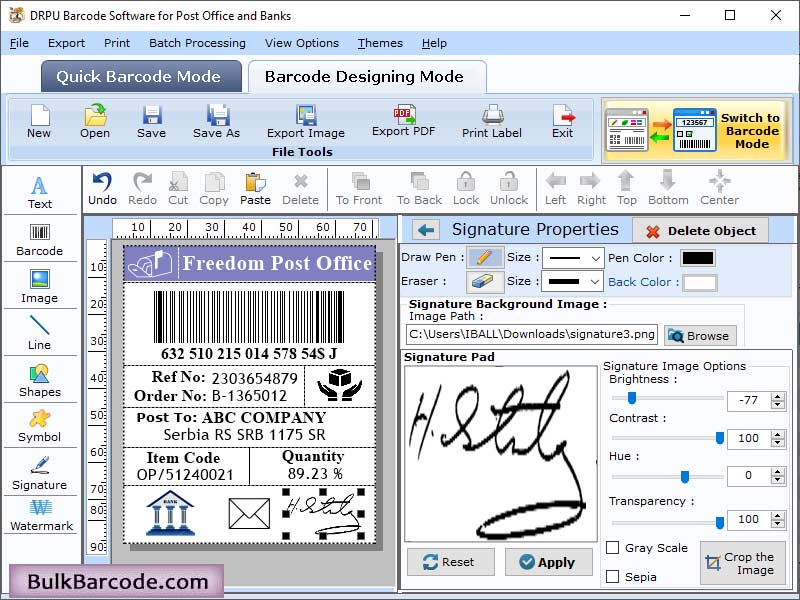Browse for a signature background image

point(700,336)
